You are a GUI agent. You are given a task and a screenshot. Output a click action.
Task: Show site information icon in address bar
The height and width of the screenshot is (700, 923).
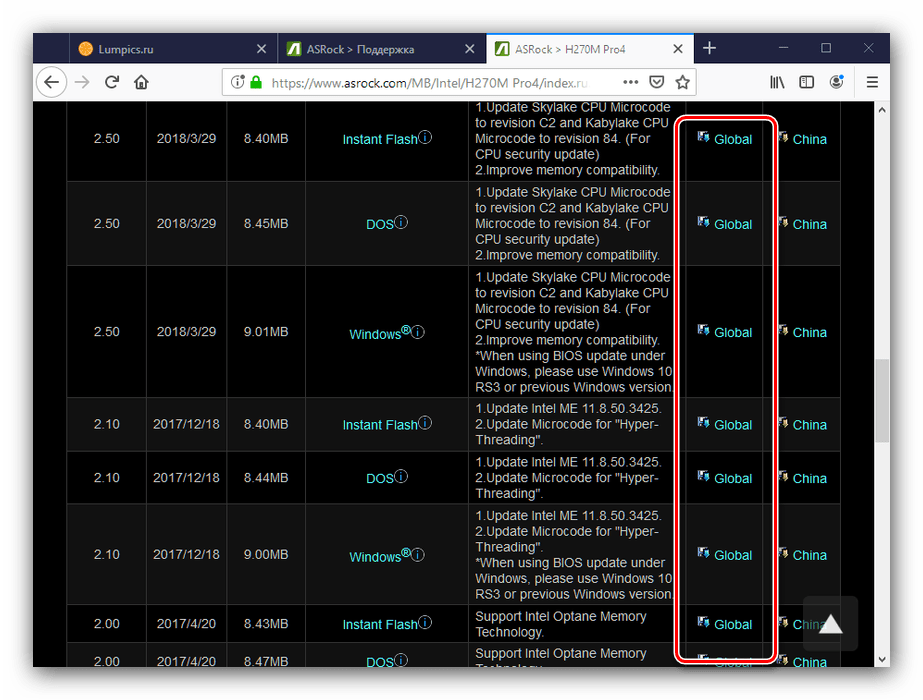[237, 82]
